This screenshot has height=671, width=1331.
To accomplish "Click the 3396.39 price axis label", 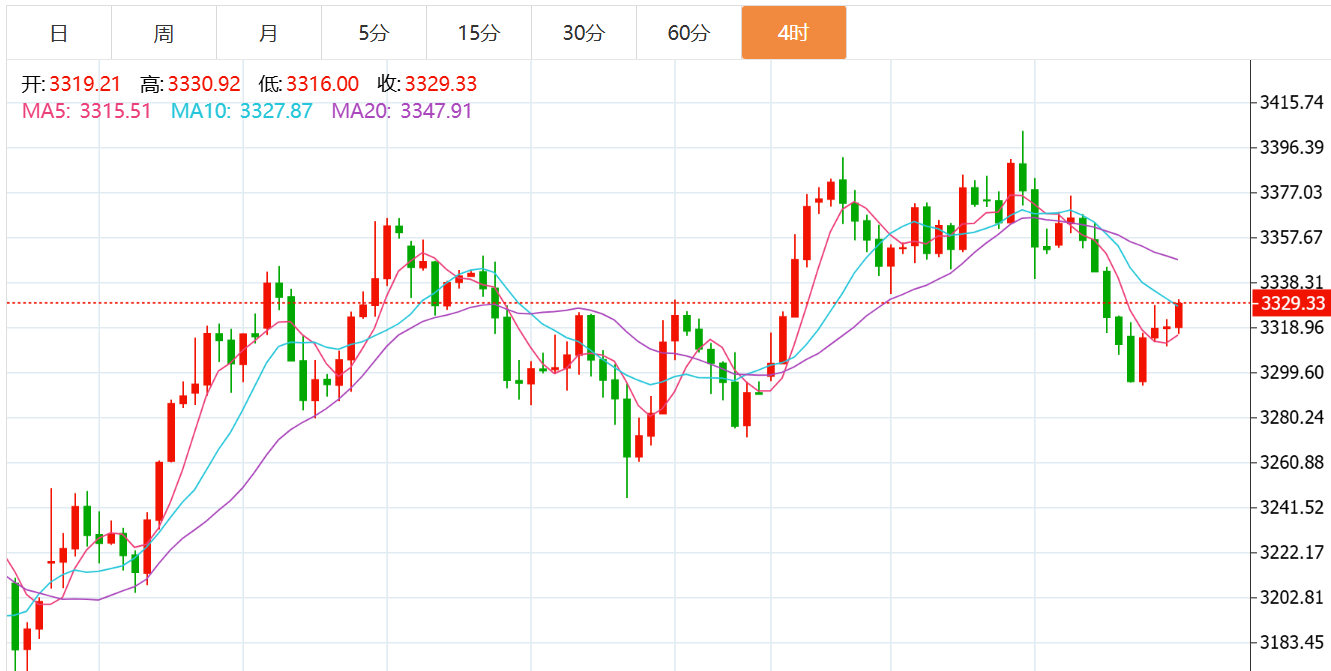I will (x=1292, y=148).
